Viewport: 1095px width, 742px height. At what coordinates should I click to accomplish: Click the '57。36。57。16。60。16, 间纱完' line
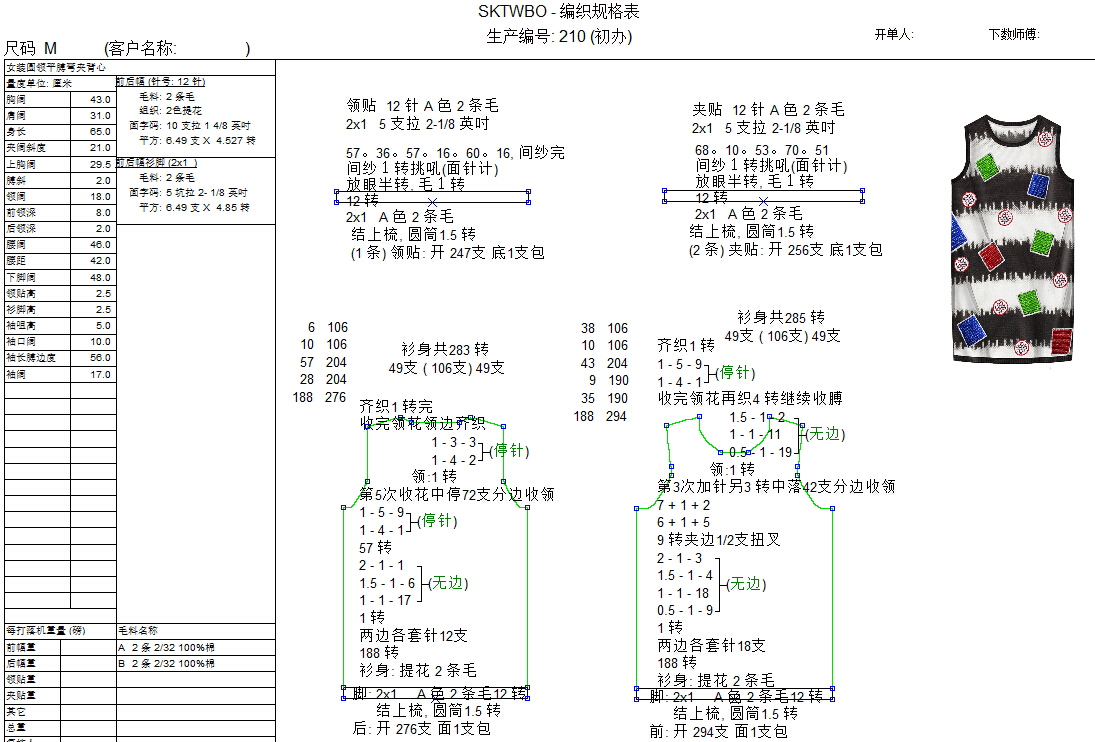pyautogui.click(x=455, y=152)
